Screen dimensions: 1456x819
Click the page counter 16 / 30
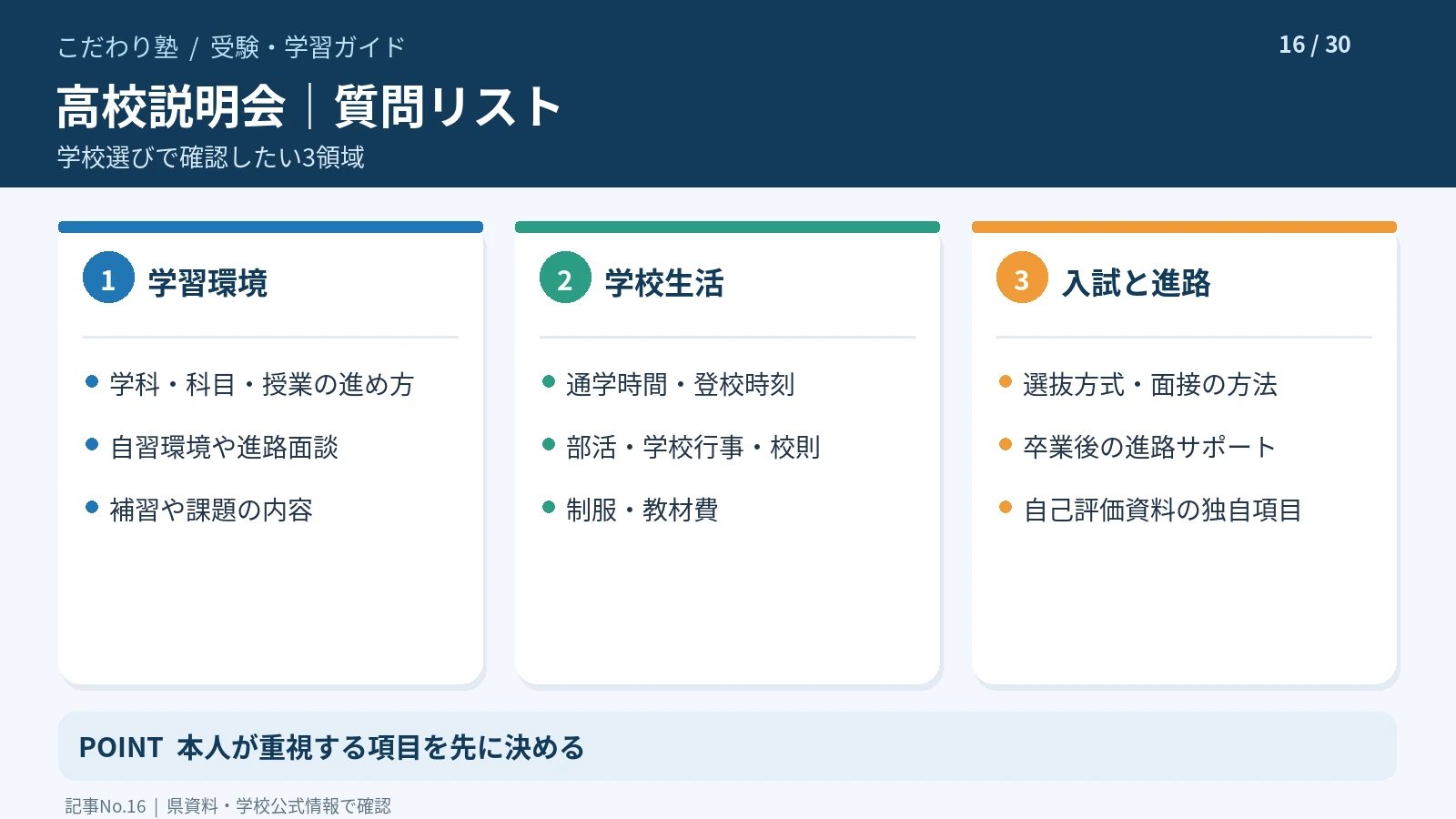tap(1315, 45)
